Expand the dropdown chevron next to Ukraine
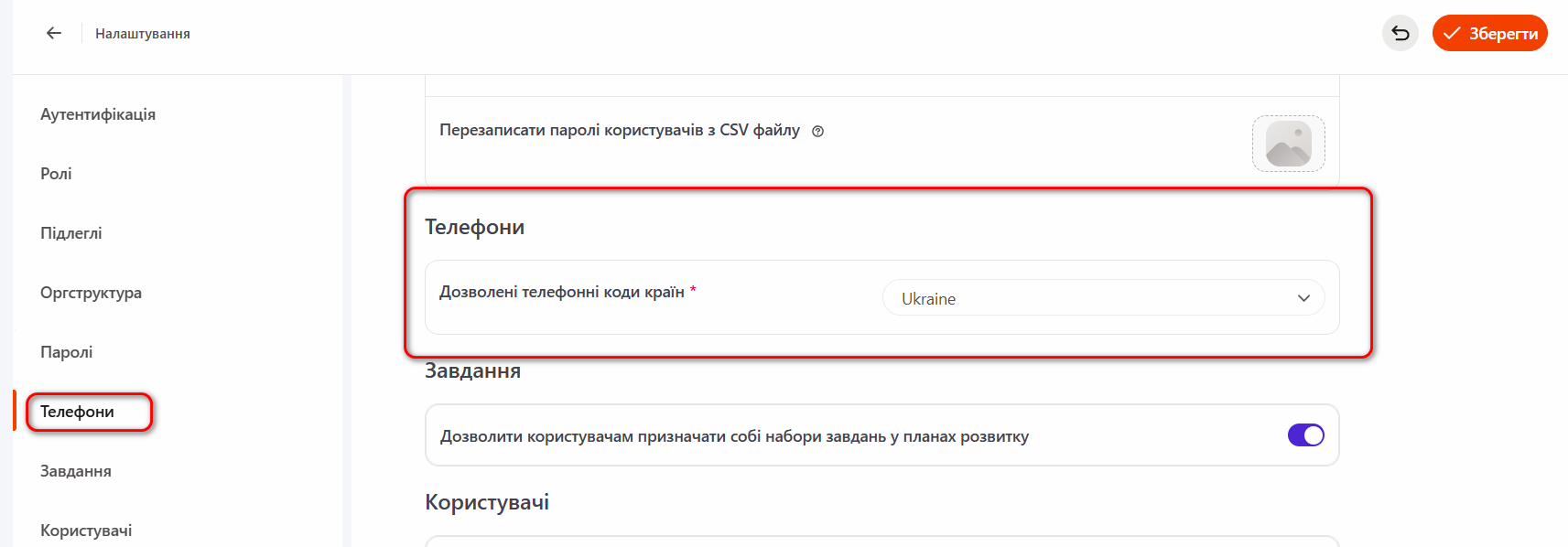Viewport: 1568px width, 547px height. (x=1303, y=298)
